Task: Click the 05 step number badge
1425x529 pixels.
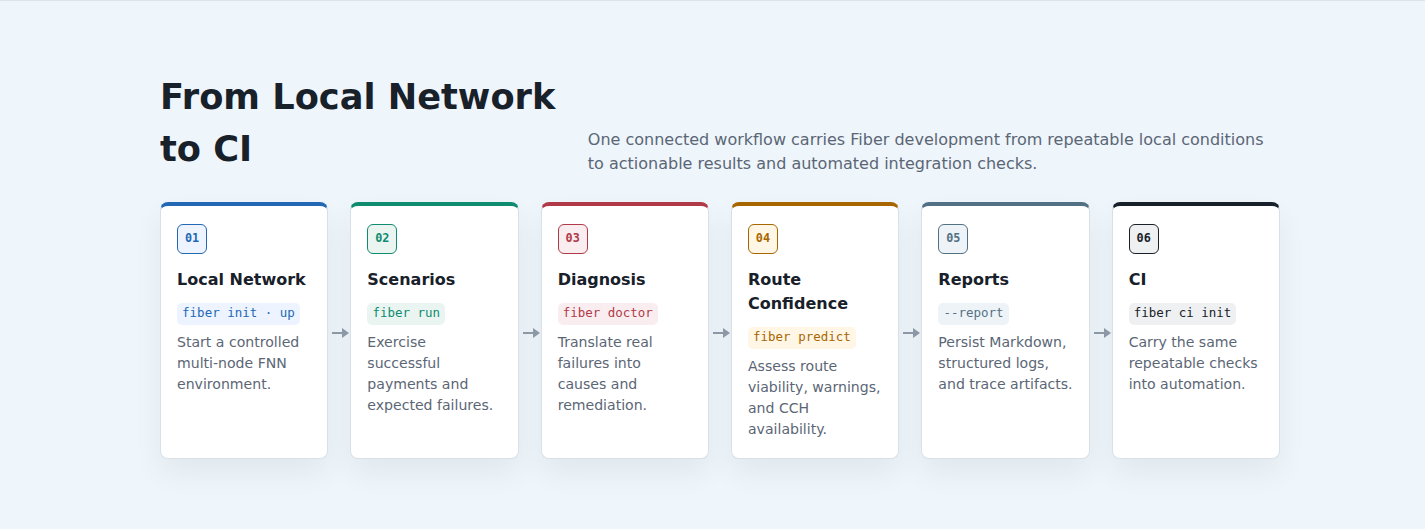Action: pyautogui.click(x=953, y=239)
